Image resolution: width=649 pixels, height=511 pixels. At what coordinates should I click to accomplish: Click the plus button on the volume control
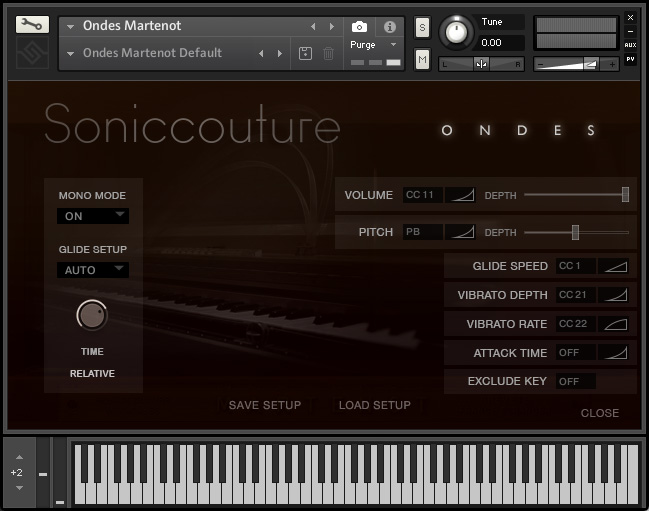point(612,65)
